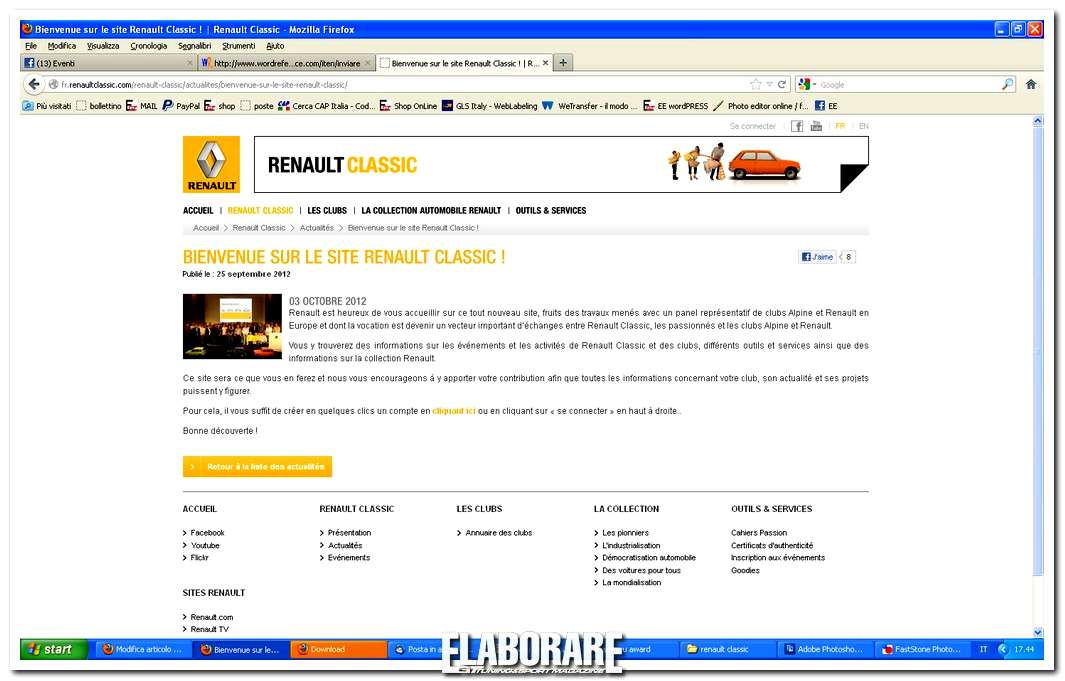Click the Windows start button

(x=54, y=649)
